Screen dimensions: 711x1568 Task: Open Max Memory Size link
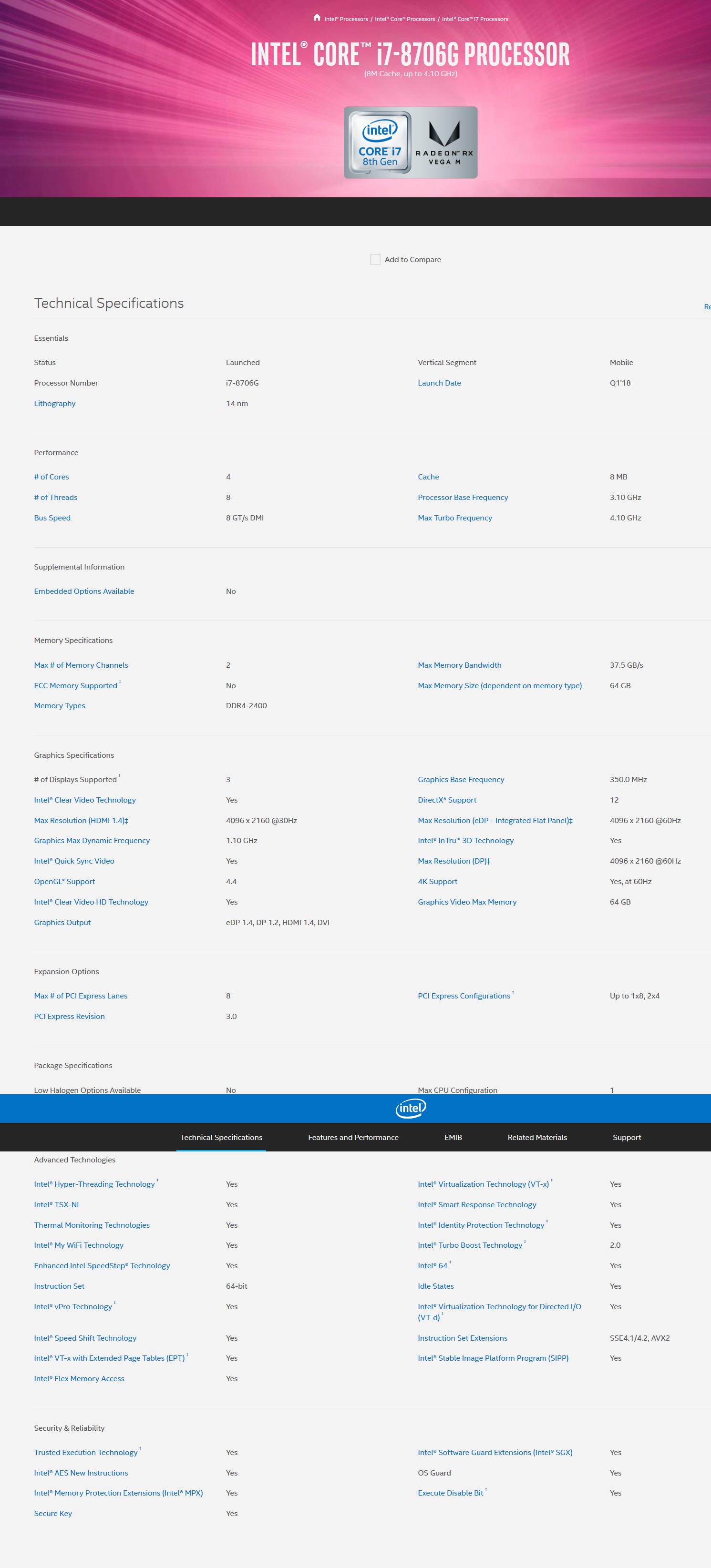[500, 685]
